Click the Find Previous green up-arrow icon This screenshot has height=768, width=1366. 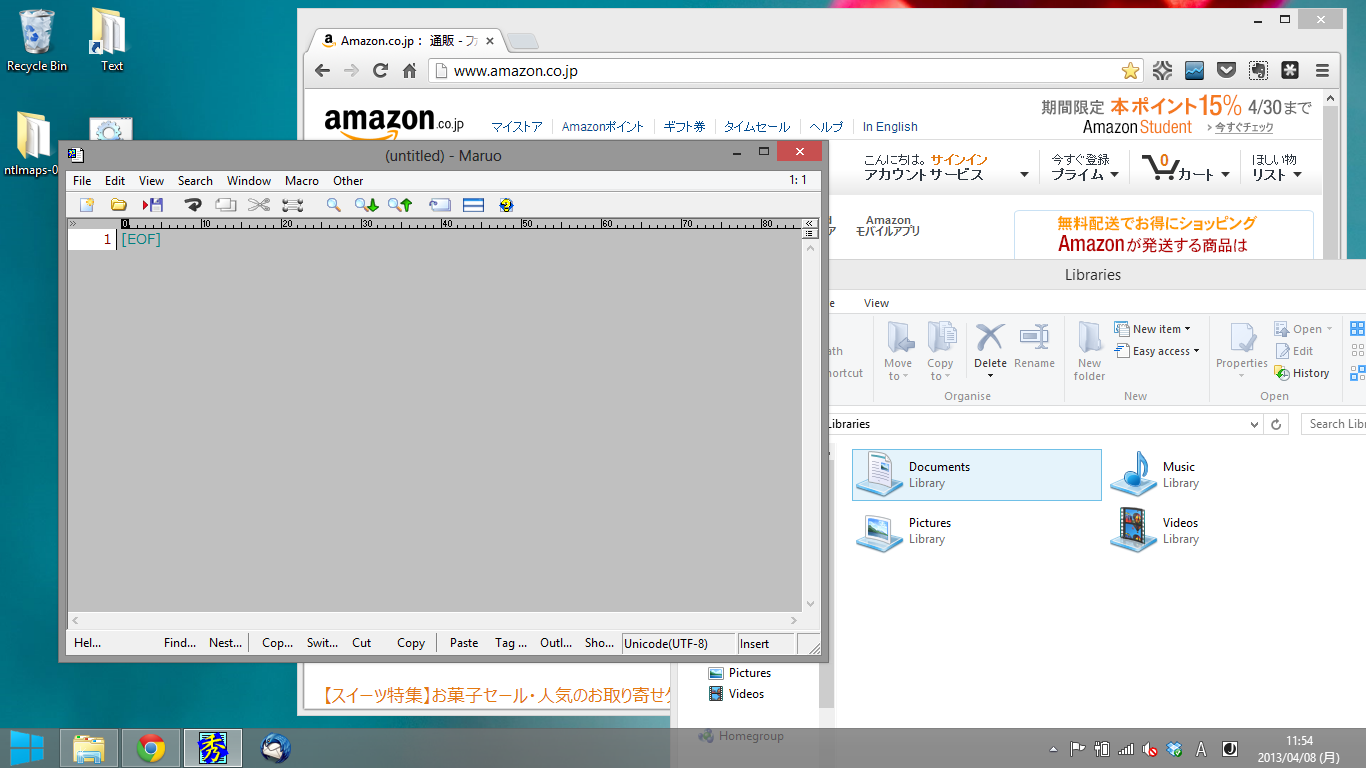pyautogui.click(x=400, y=205)
